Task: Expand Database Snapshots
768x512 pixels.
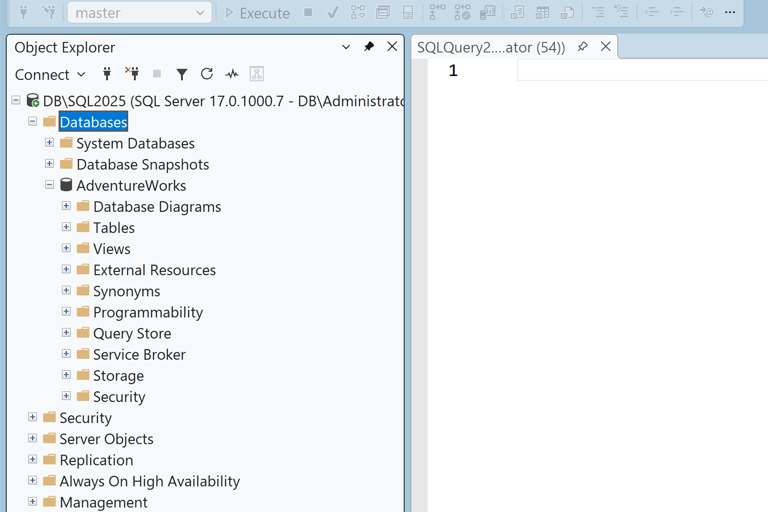Action: tap(49, 164)
